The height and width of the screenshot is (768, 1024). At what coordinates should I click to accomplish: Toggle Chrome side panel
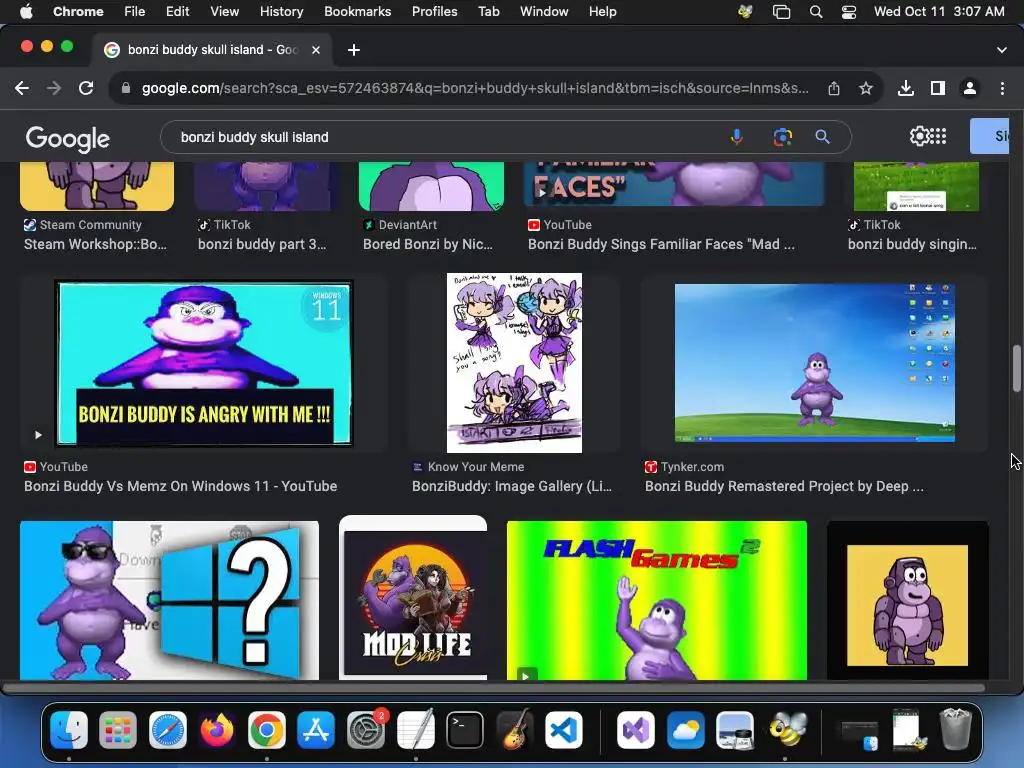(938, 88)
